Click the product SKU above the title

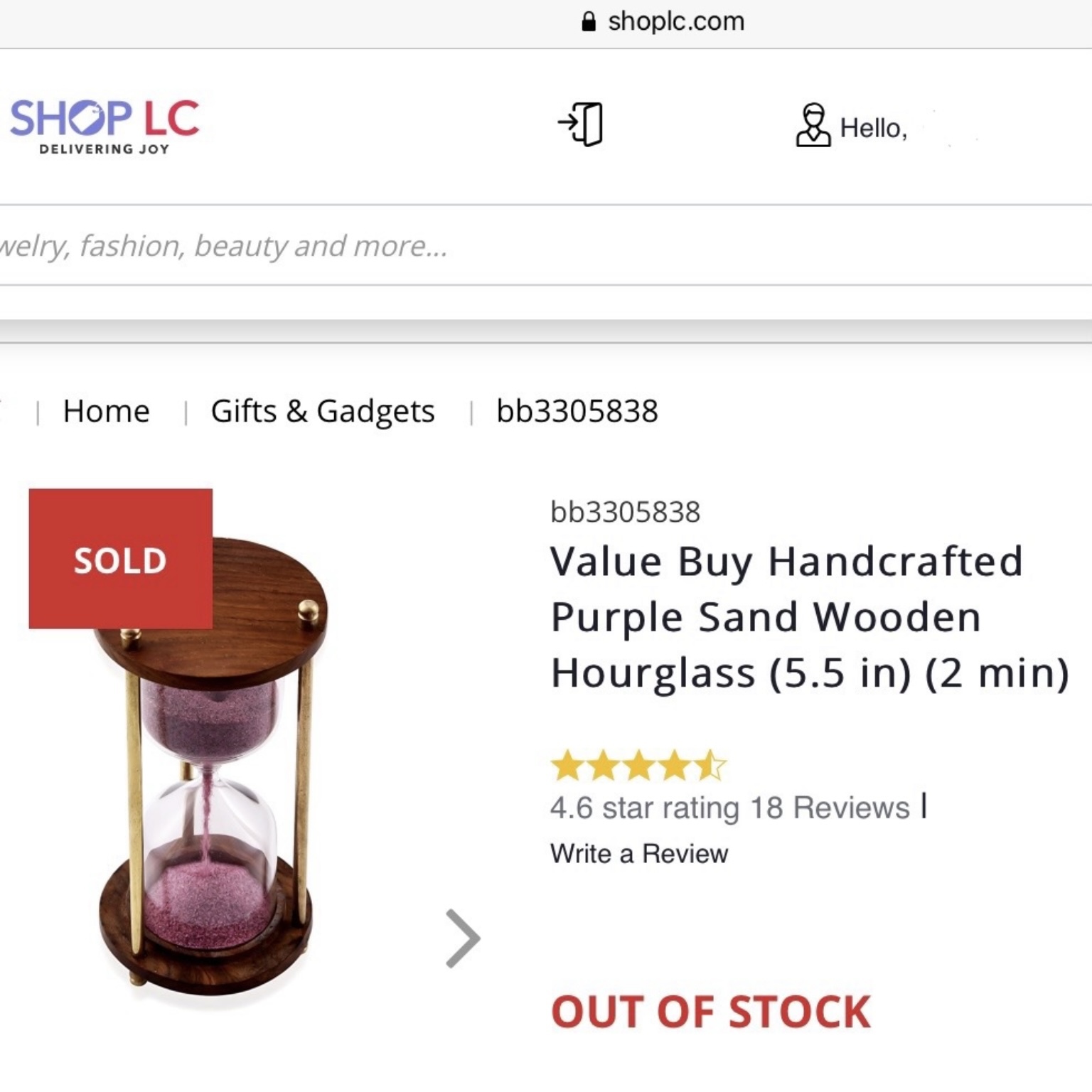(626, 512)
